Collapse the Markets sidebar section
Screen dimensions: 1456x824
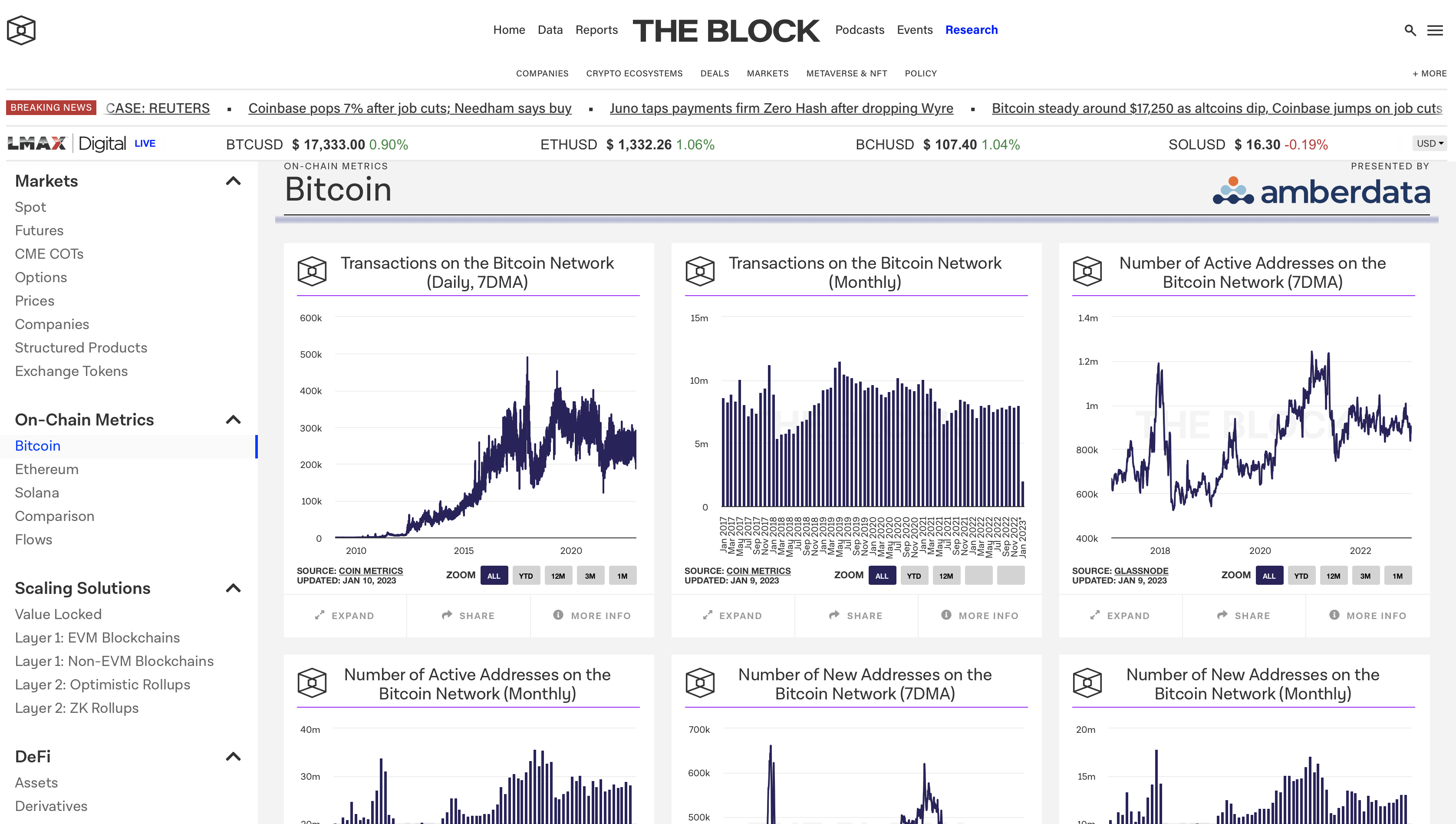click(233, 181)
